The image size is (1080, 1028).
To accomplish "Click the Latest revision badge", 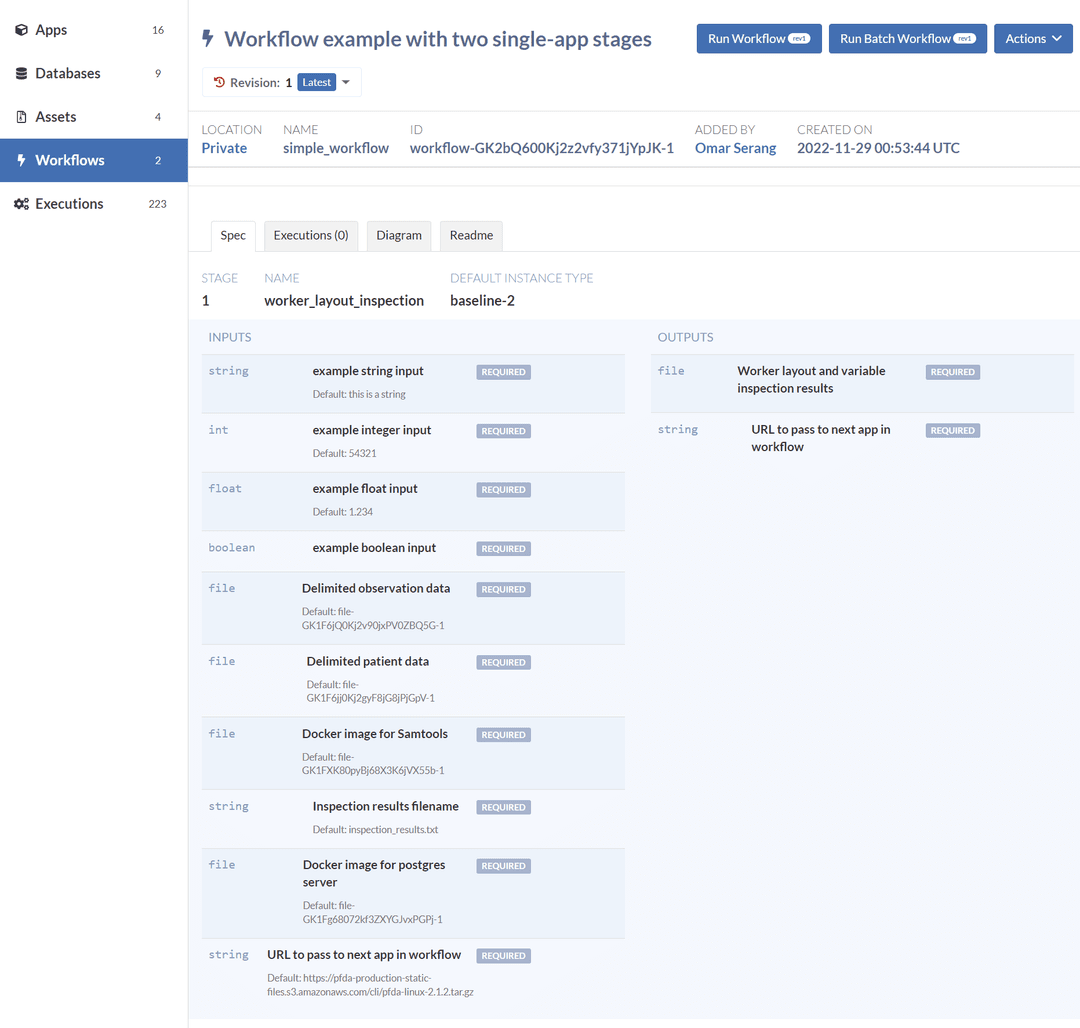I will 316,83.
